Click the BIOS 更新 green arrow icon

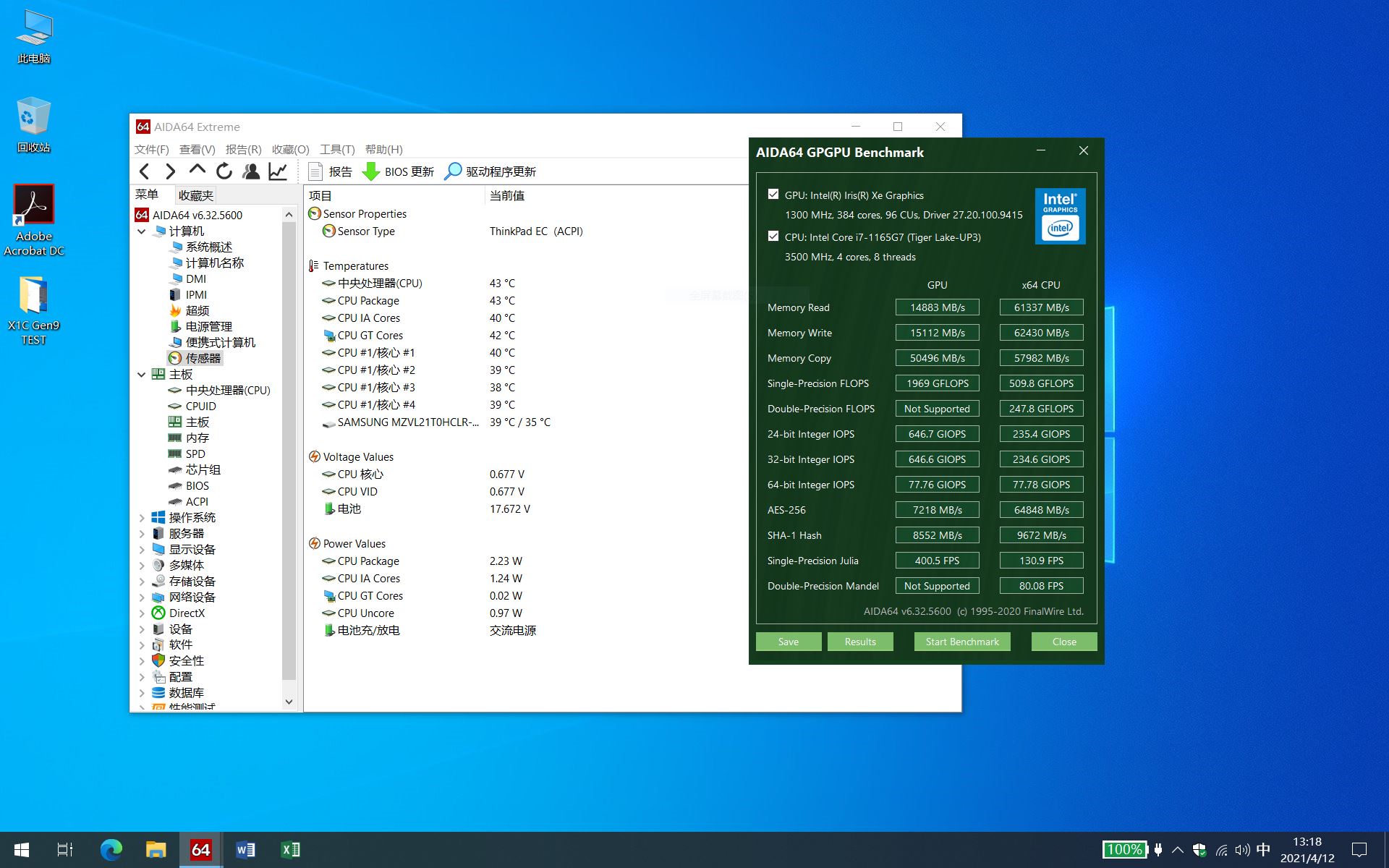[371, 171]
